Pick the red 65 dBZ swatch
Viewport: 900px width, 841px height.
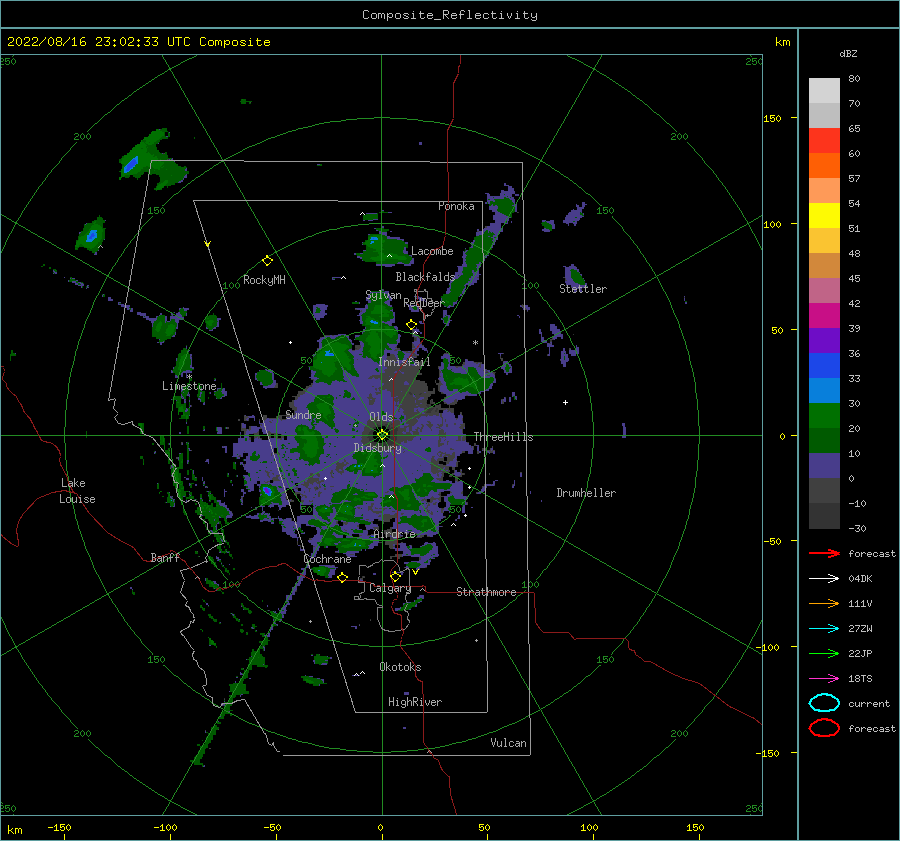824,140
